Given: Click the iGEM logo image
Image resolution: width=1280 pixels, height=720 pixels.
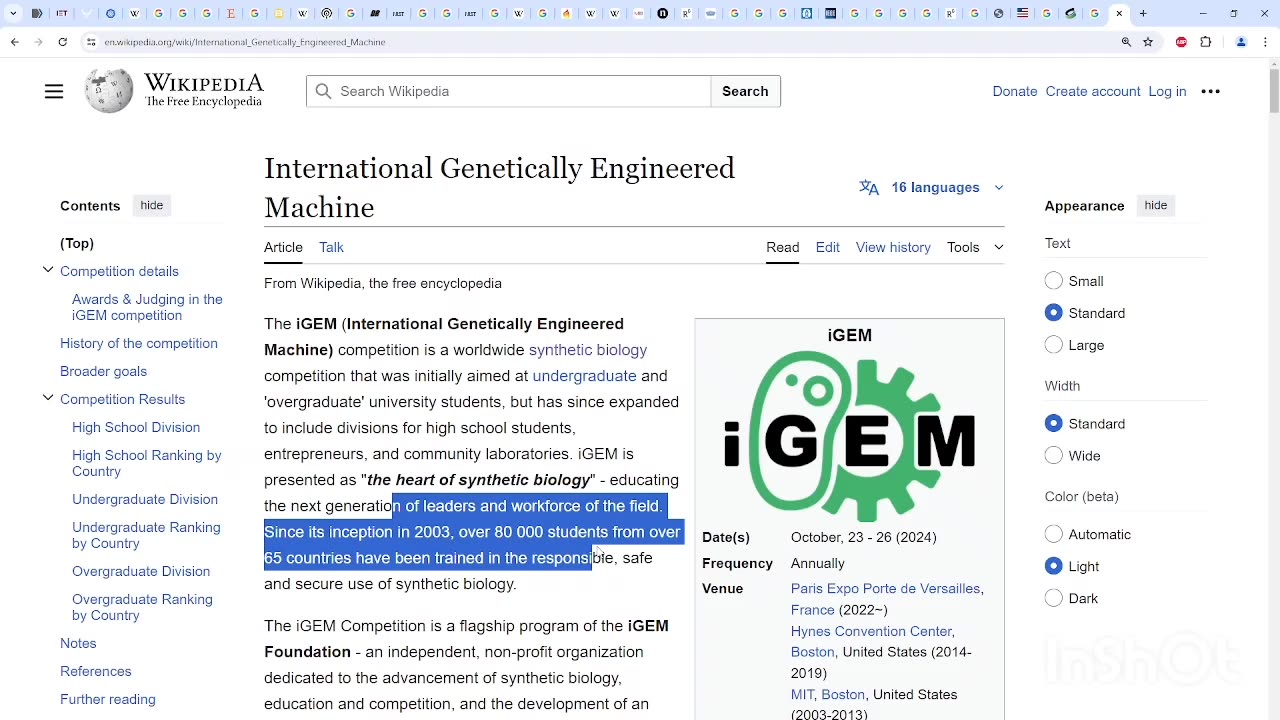Looking at the screenshot, I should (849, 436).
